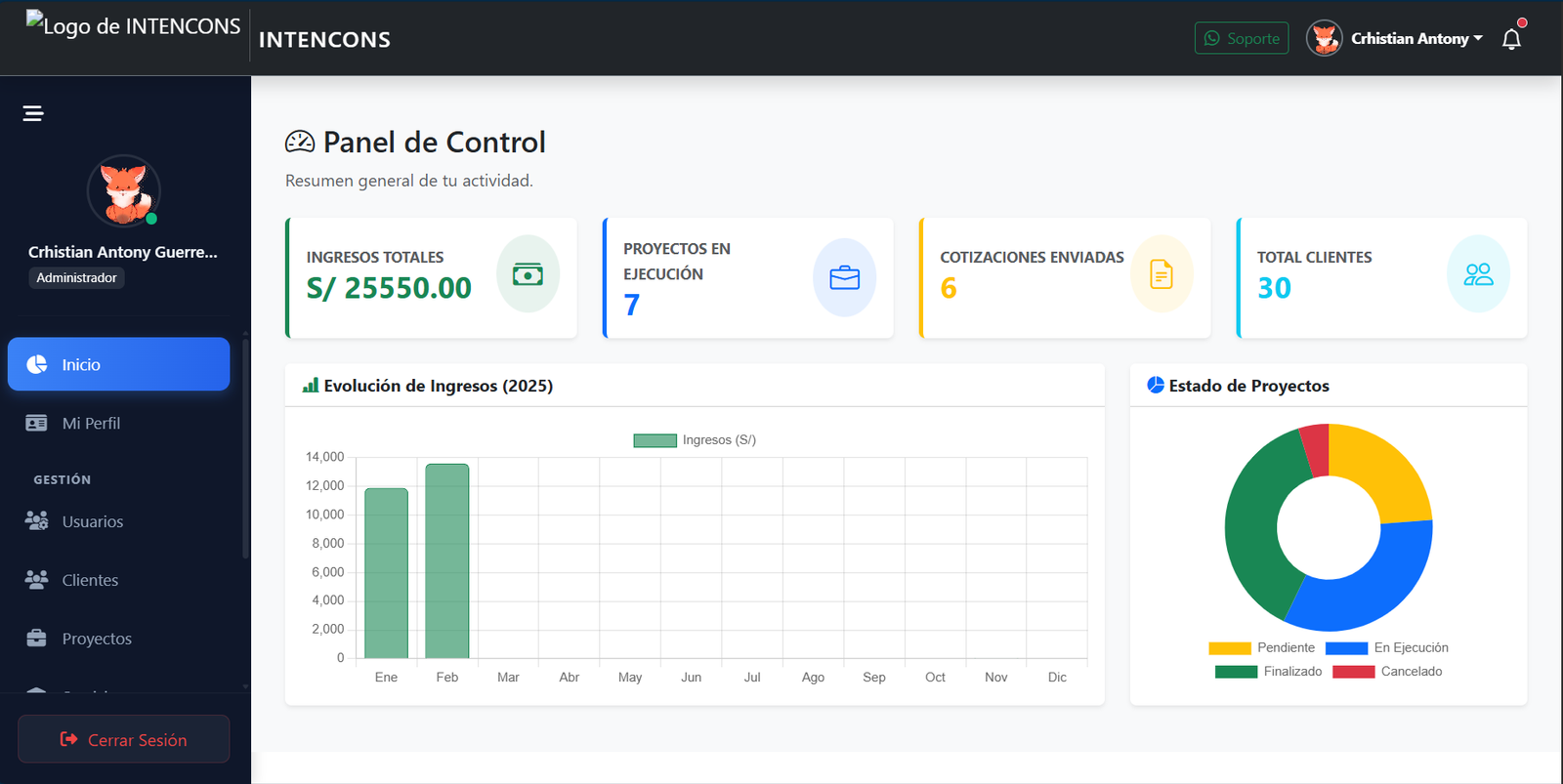Open Usuarios section in sidebar
The image size is (1563, 784).
(92, 522)
